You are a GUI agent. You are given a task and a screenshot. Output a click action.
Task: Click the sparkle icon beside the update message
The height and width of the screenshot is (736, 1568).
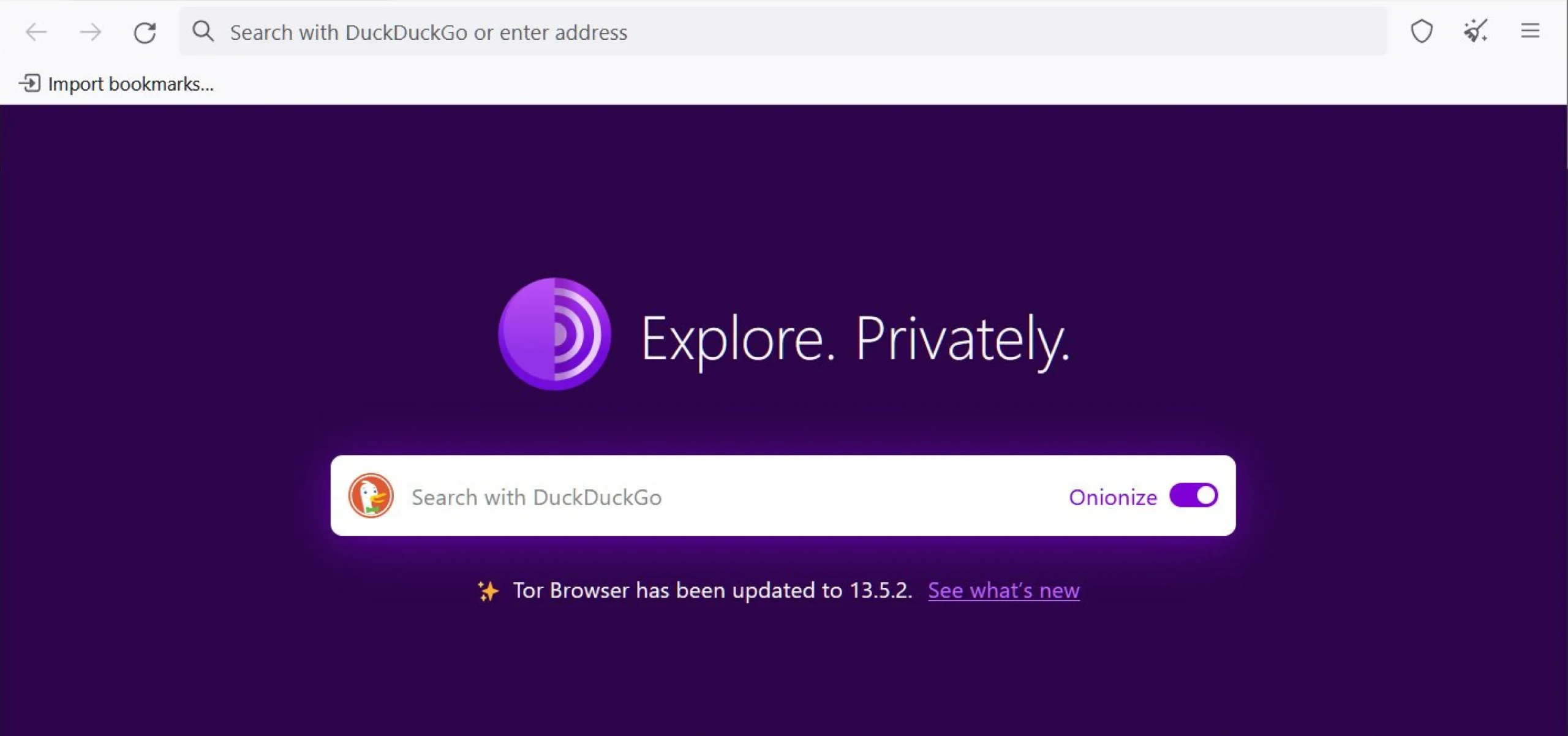pyautogui.click(x=488, y=590)
